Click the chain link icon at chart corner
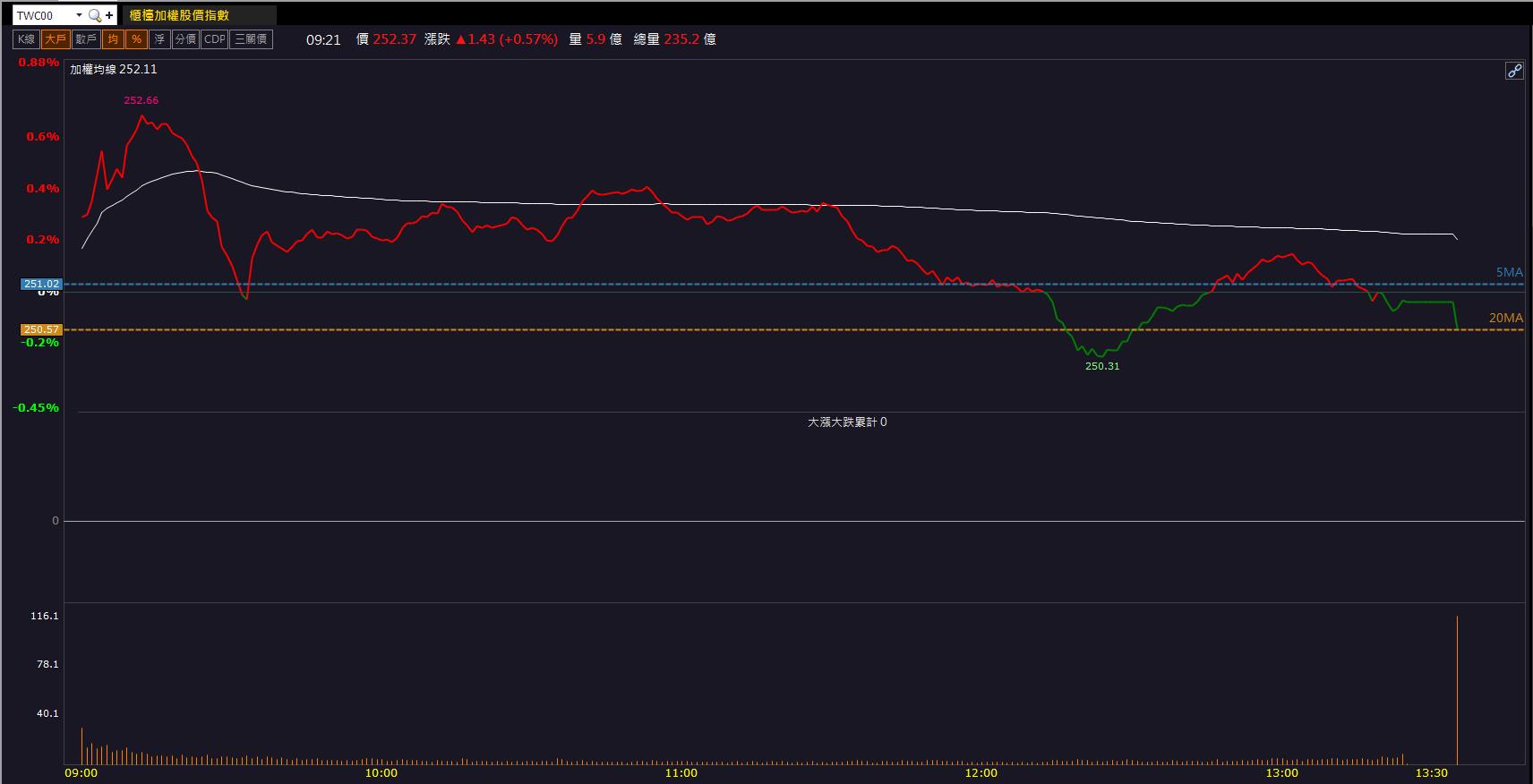The width and height of the screenshot is (1533, 784). coord(1514,71)
